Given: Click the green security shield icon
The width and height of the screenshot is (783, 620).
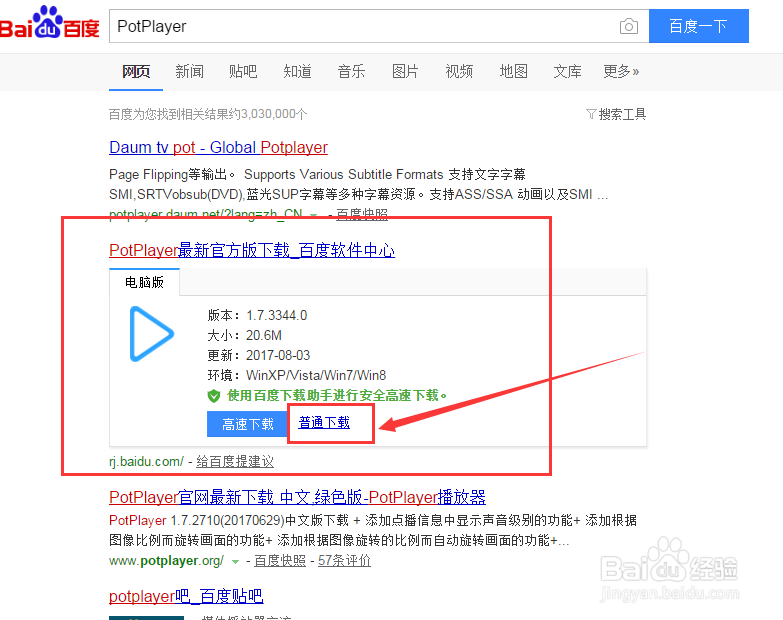Looking at the screenshot, I should tap(214, 396).
